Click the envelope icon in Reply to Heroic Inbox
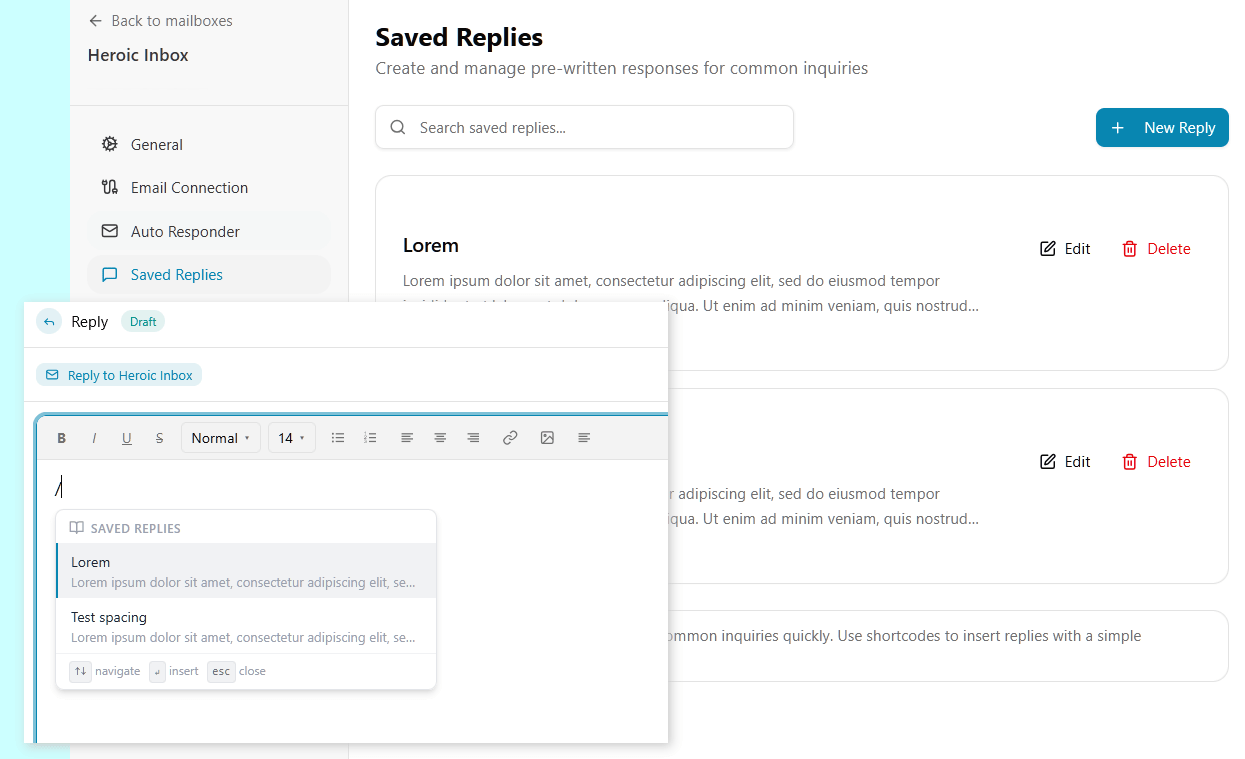This screenshot has width=1245, height=759. 53,375
